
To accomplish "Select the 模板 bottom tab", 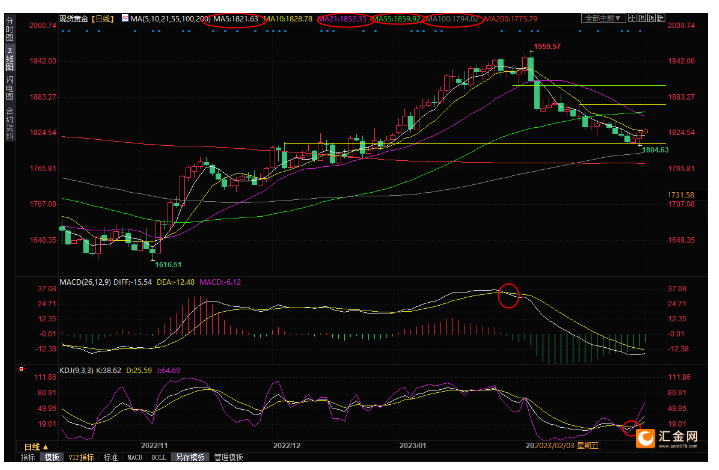I will 51,458.
